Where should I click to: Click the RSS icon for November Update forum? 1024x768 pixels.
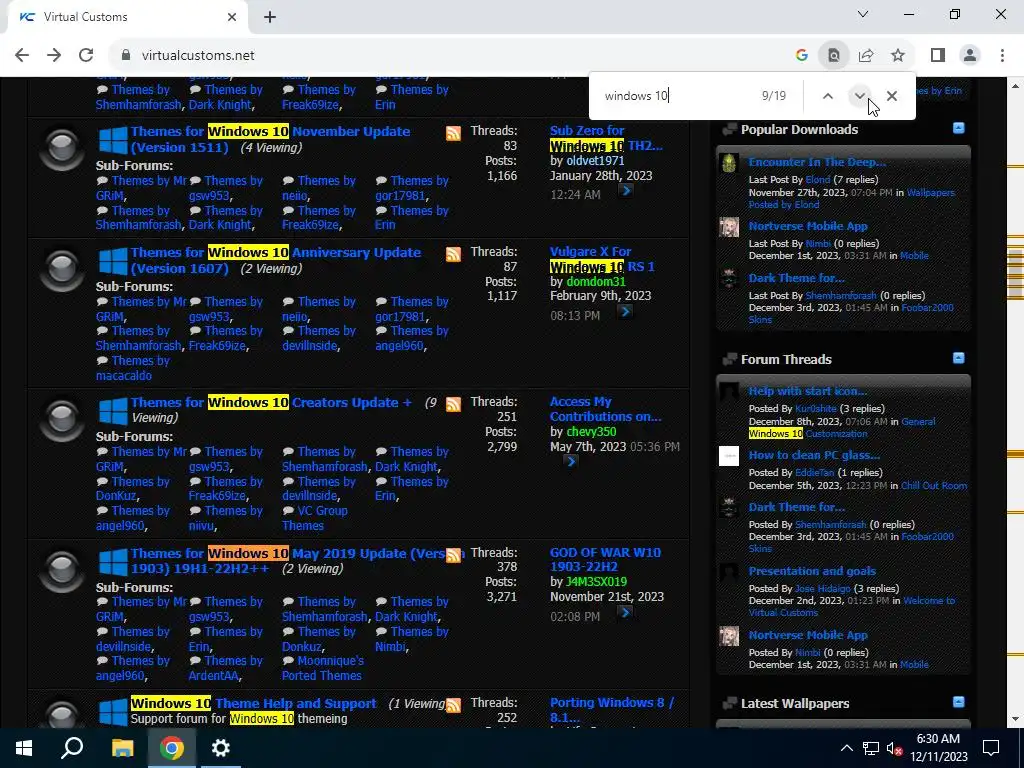453,133
